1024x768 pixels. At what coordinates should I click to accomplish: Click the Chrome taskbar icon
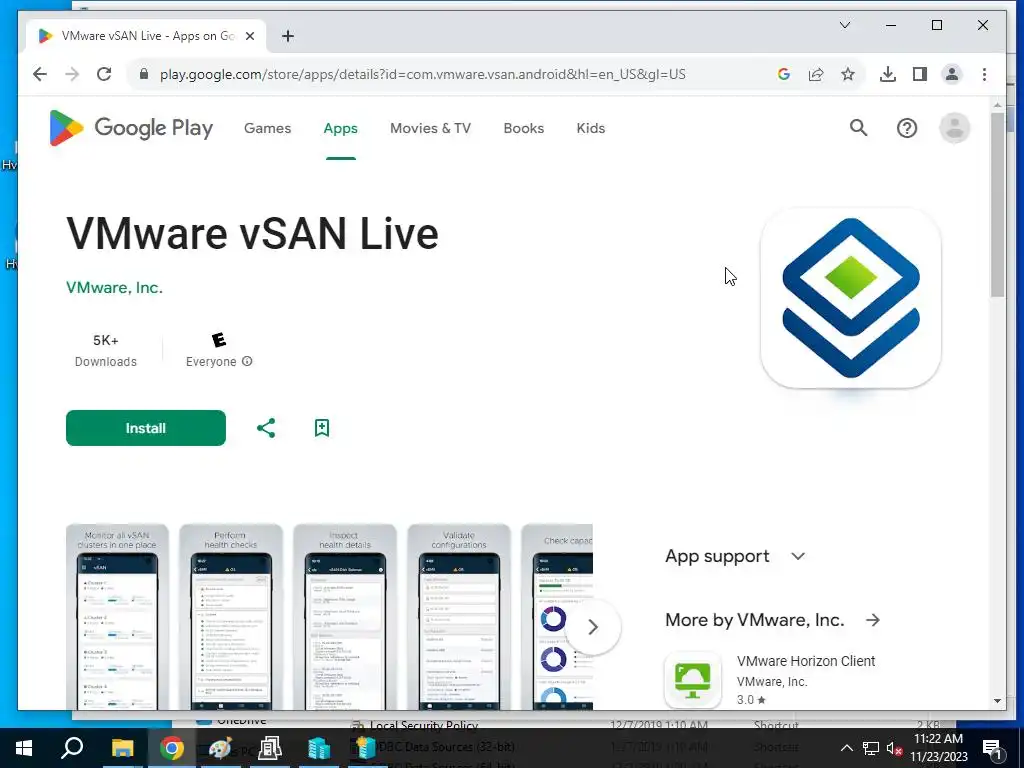pos(172,748)
